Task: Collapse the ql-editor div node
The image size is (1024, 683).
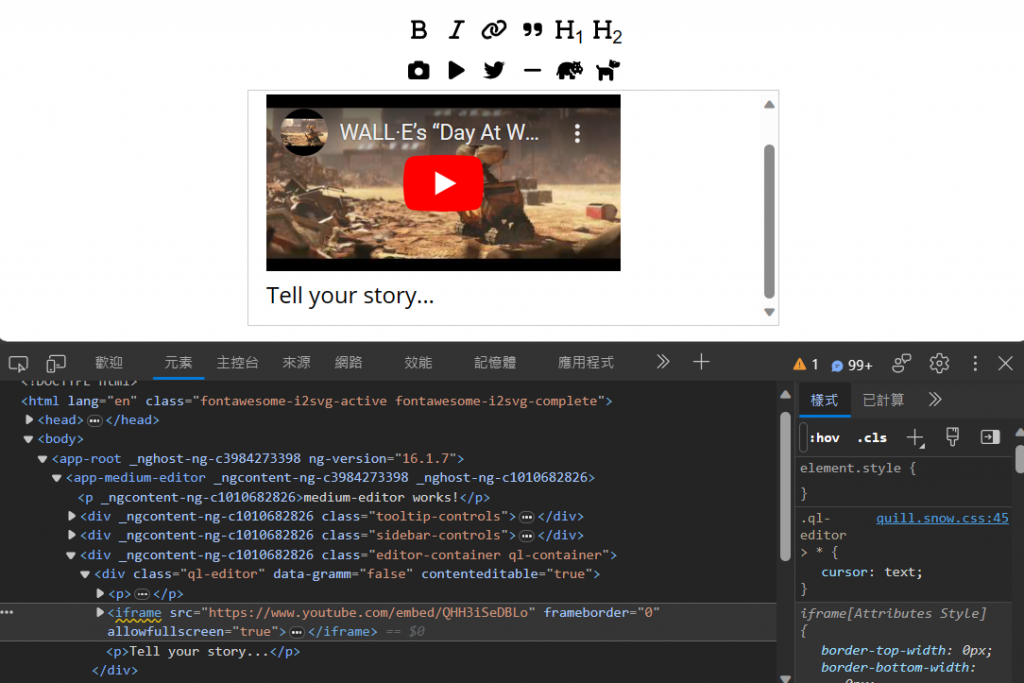Action: point(85,575)
